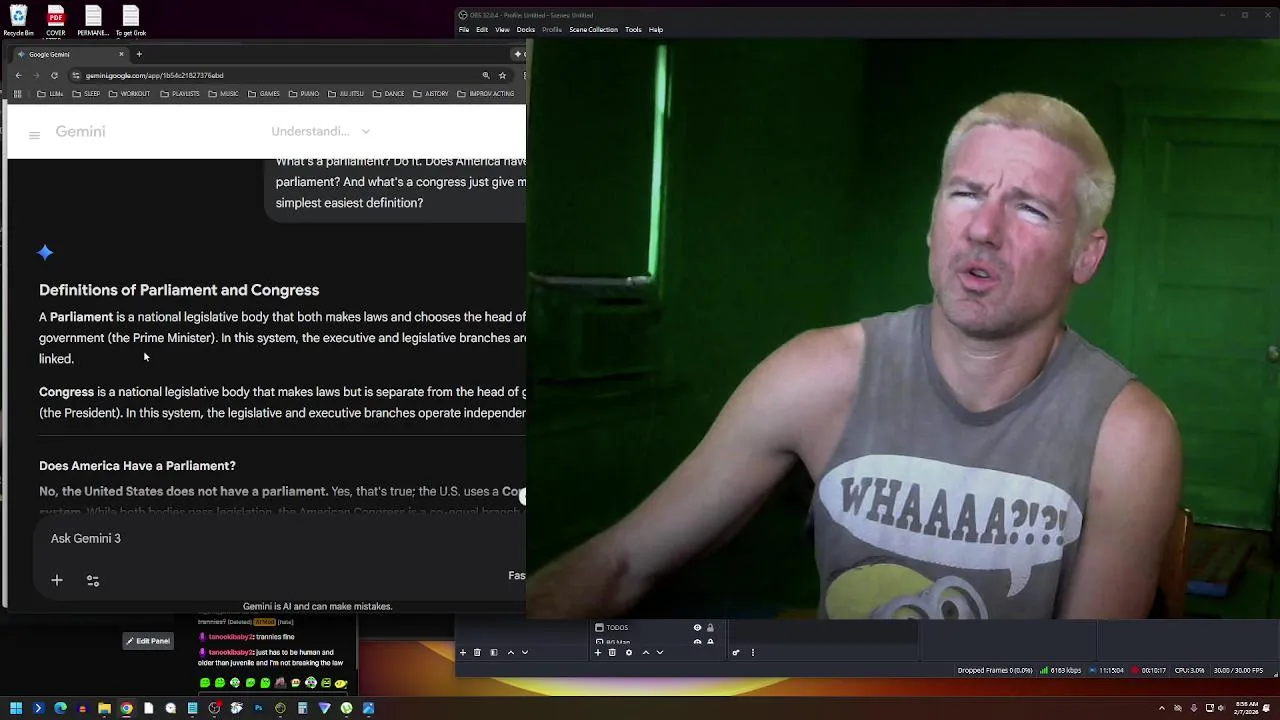Open the Help menu in OBS

point(656,30)
